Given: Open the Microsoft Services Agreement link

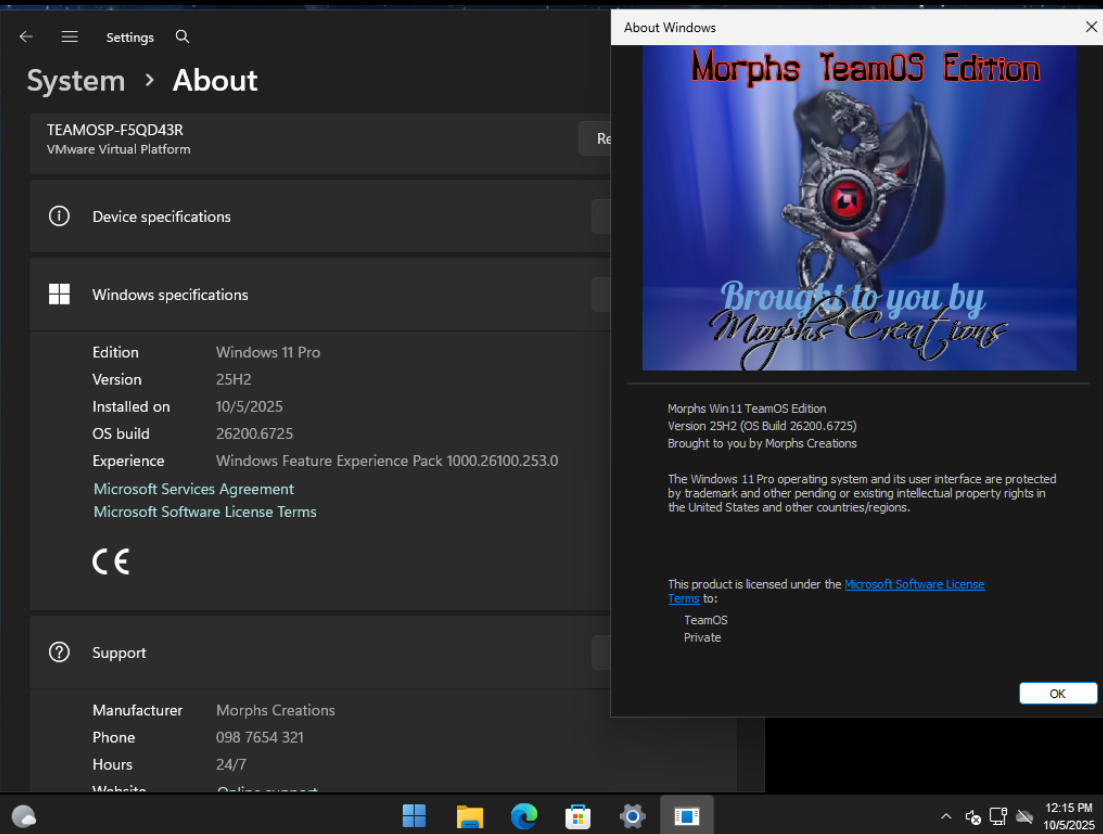Looking at the screenshot, I should 194,489.
